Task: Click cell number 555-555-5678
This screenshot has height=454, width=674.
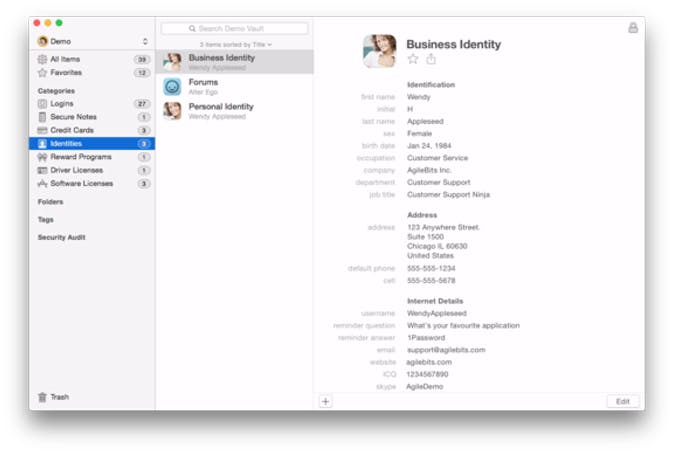Action: coord(431,281)
